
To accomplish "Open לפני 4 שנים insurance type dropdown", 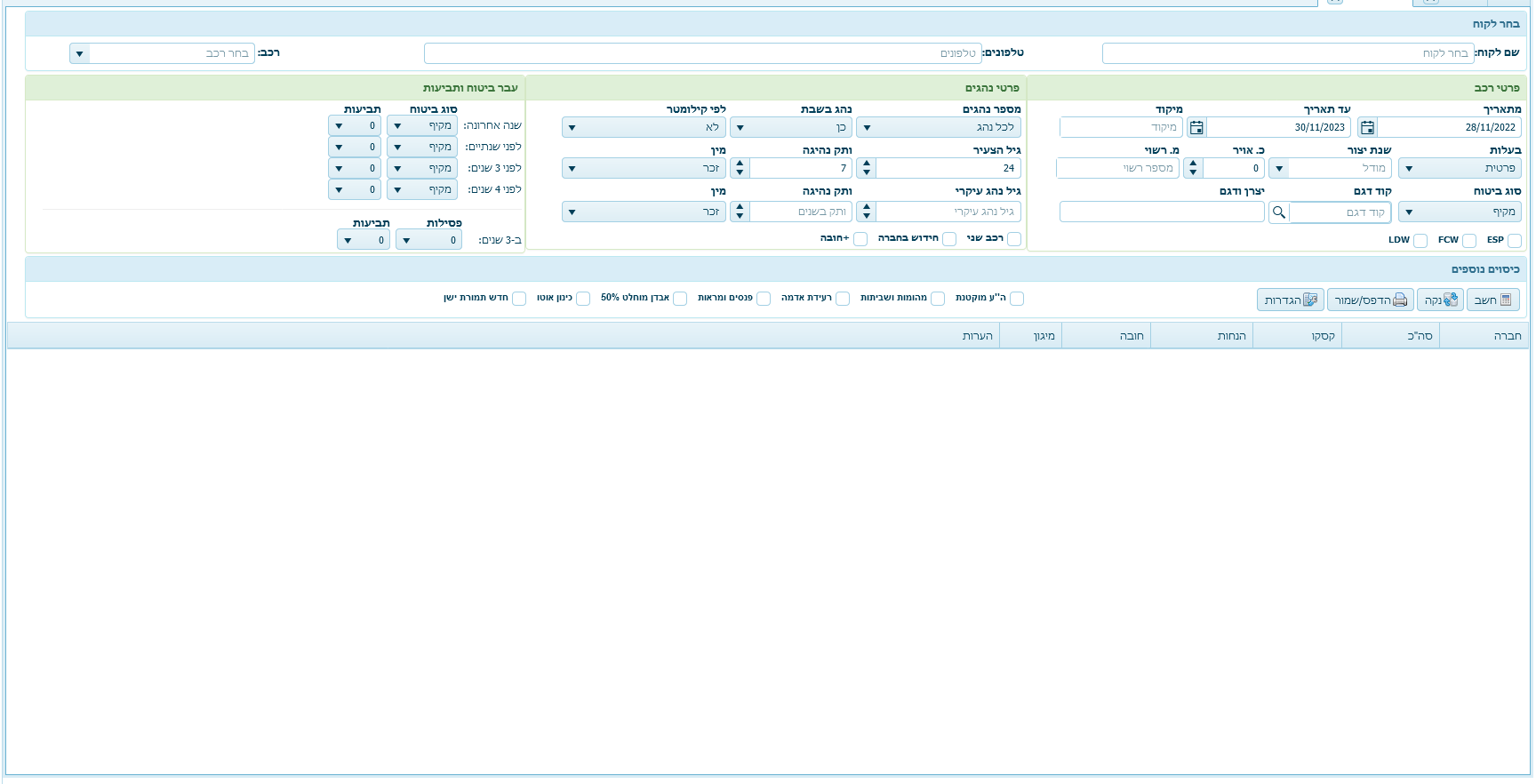I will click(422, 189).
